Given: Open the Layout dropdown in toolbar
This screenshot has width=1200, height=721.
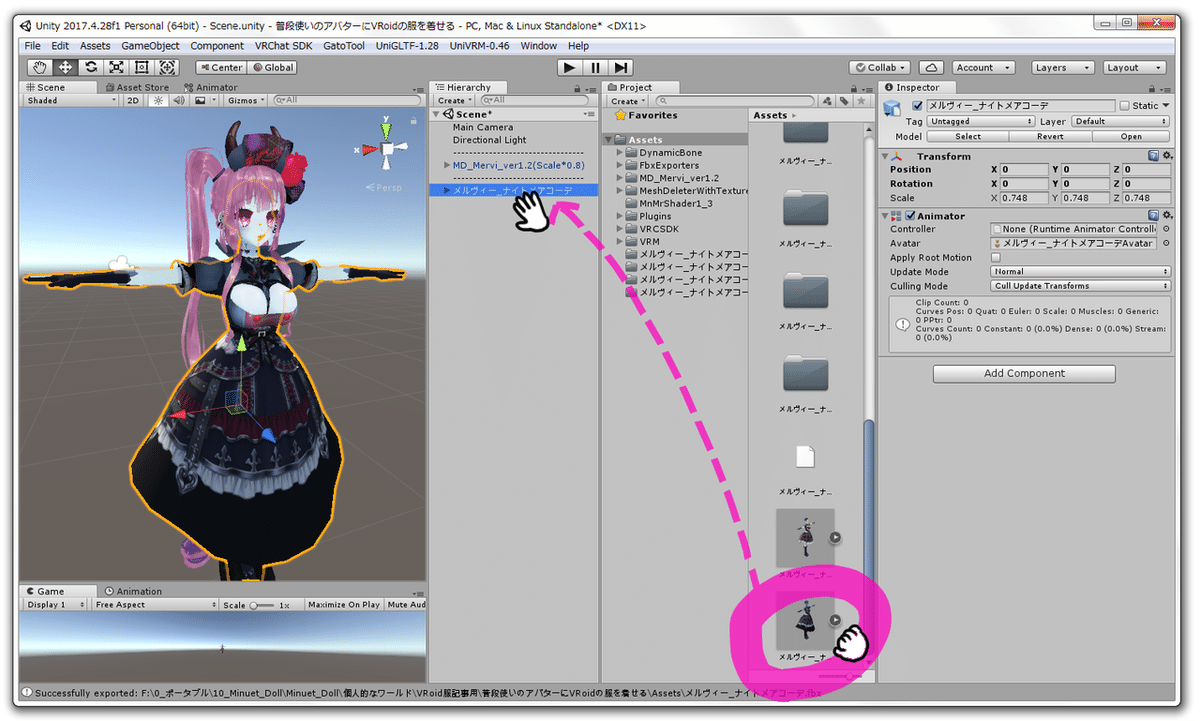Looking at the screenshot, I should click(1133, 68).
